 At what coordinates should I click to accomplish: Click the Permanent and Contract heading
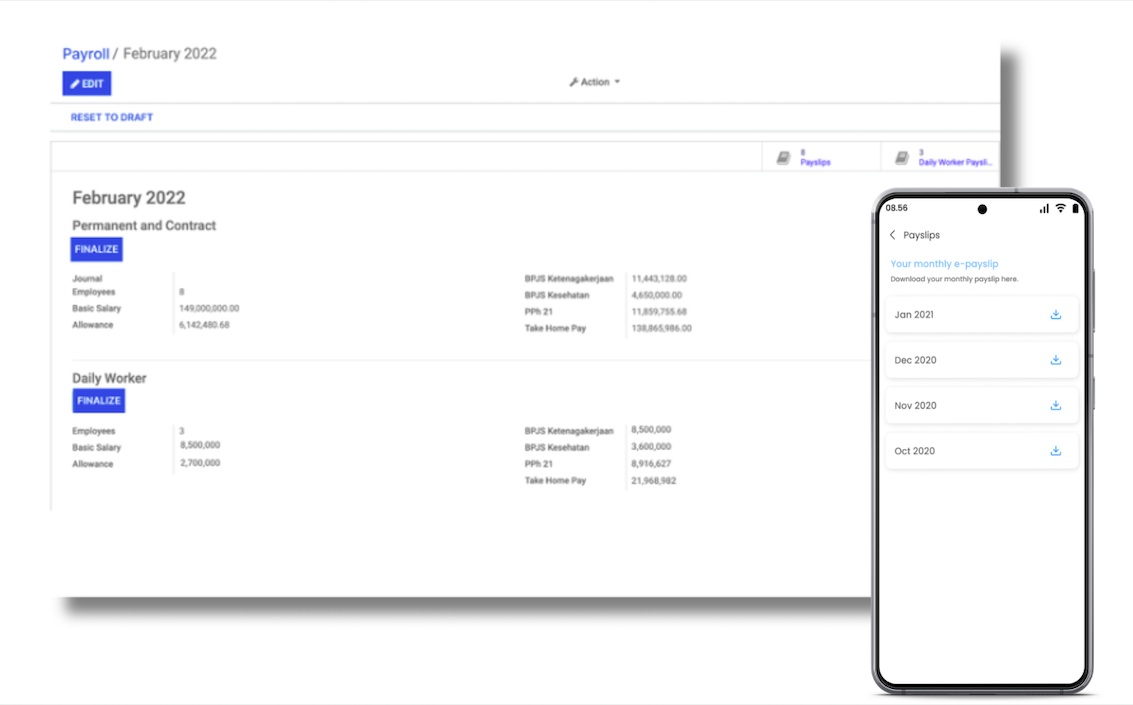pos(144,225)
